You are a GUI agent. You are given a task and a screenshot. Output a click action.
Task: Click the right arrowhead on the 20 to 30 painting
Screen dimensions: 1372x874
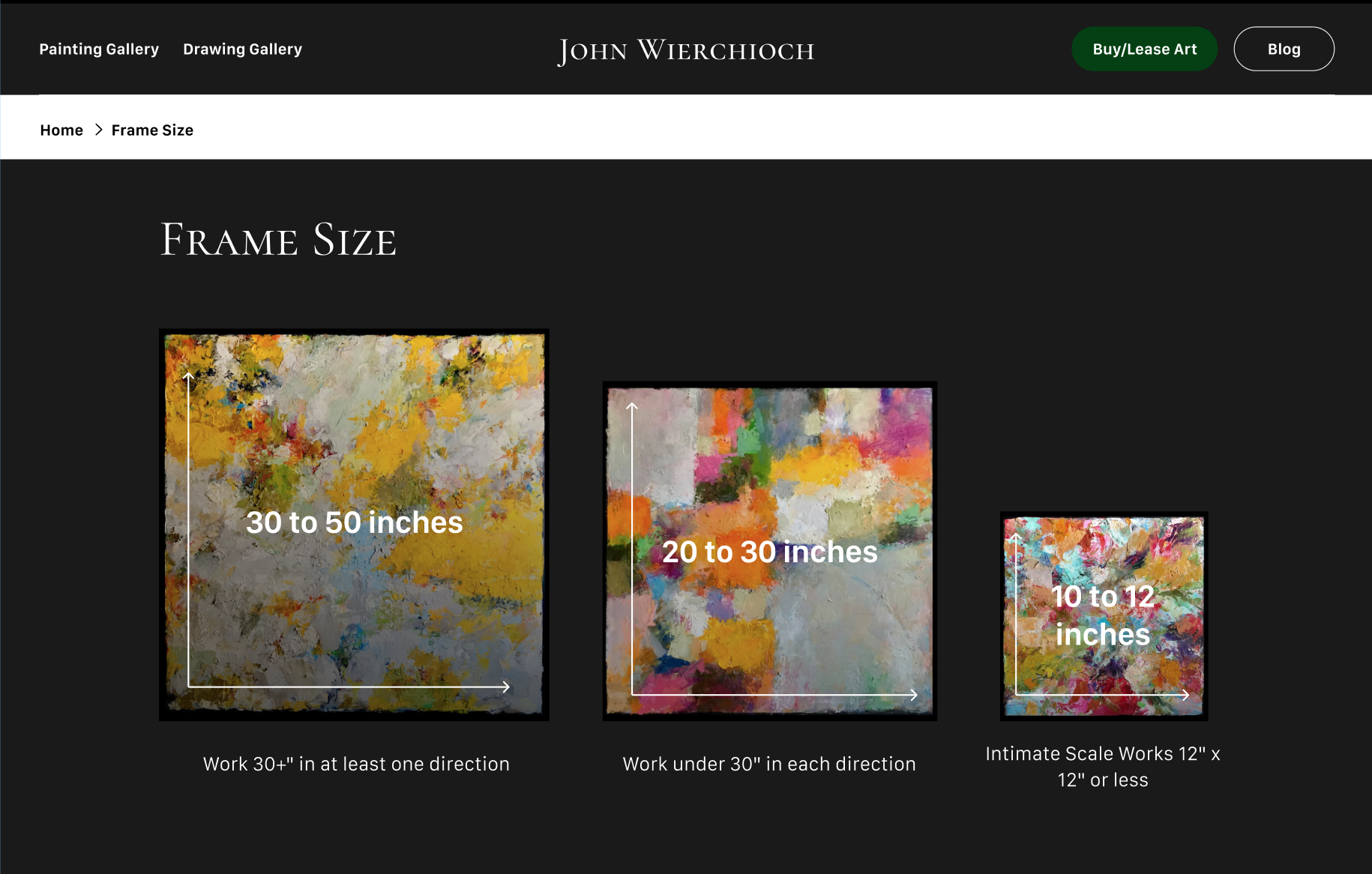pos(914,695)
